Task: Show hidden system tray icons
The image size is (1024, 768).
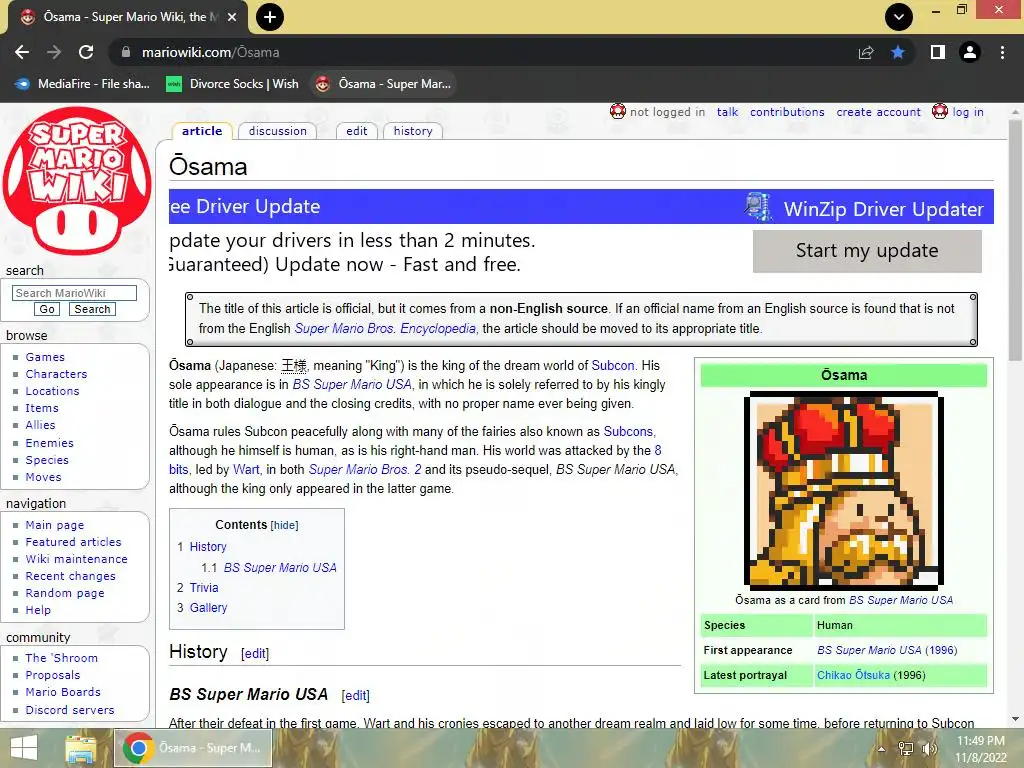Action: pos(882,749)
